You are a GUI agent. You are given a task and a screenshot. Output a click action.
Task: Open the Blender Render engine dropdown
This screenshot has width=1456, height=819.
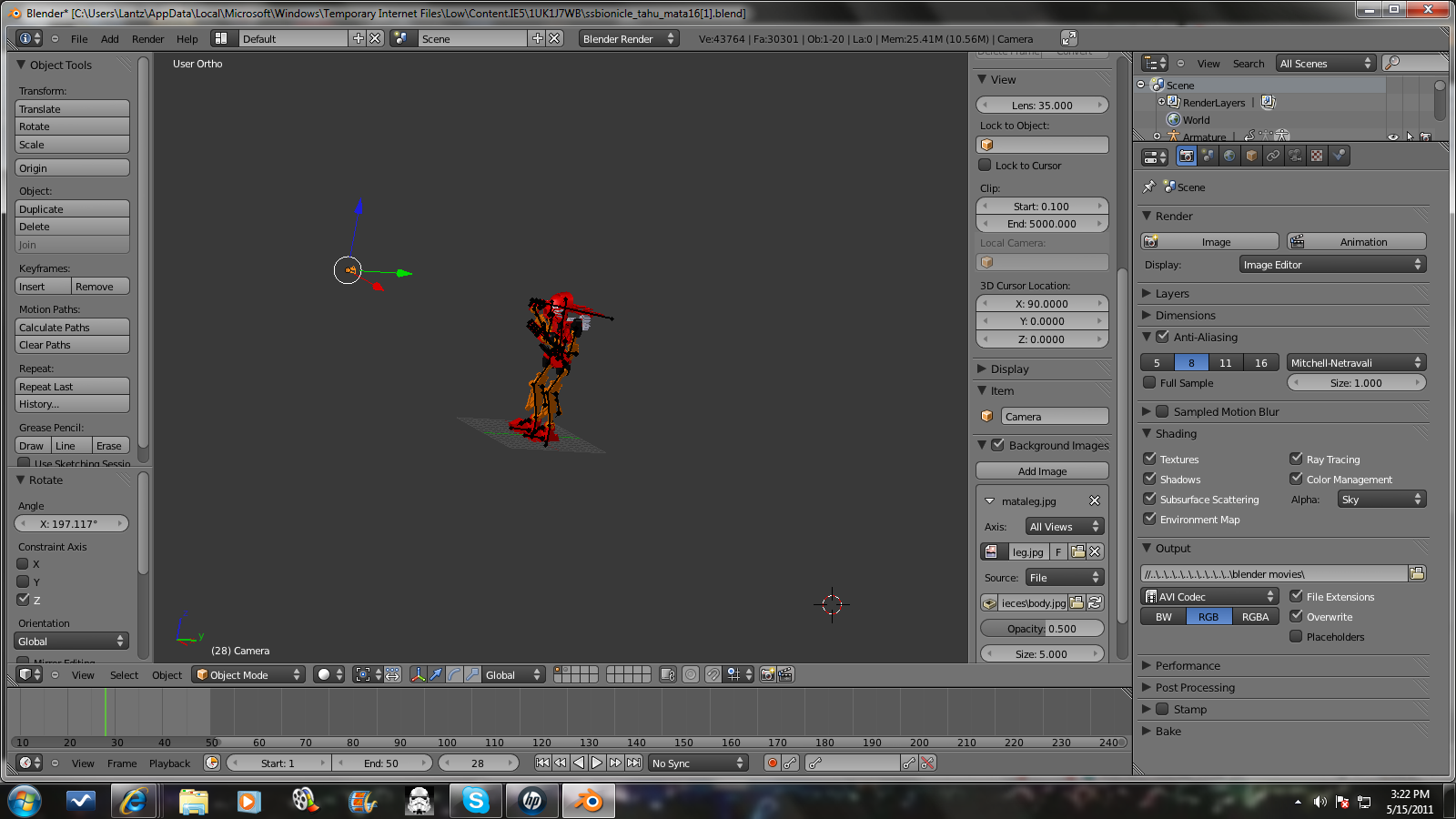(x=629, y=38)
